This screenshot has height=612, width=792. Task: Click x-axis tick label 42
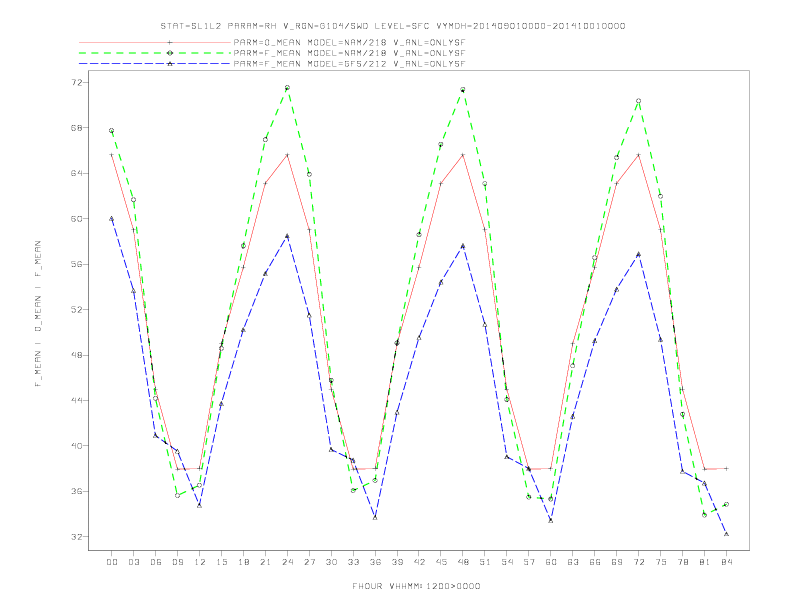pyautogui.click(x=419, y=562)
